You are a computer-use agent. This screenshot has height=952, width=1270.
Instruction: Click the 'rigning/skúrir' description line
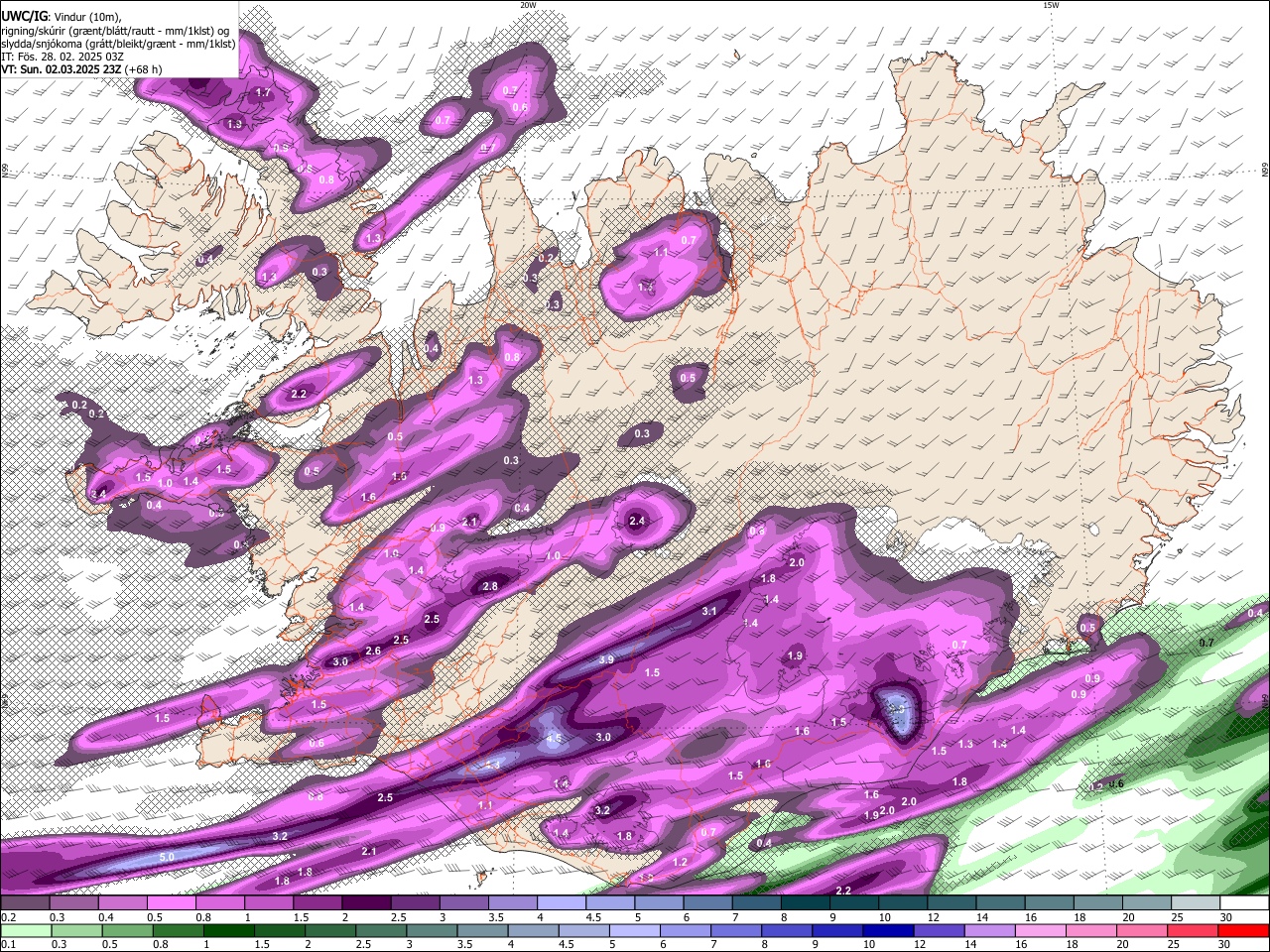(x=115, y=30)
